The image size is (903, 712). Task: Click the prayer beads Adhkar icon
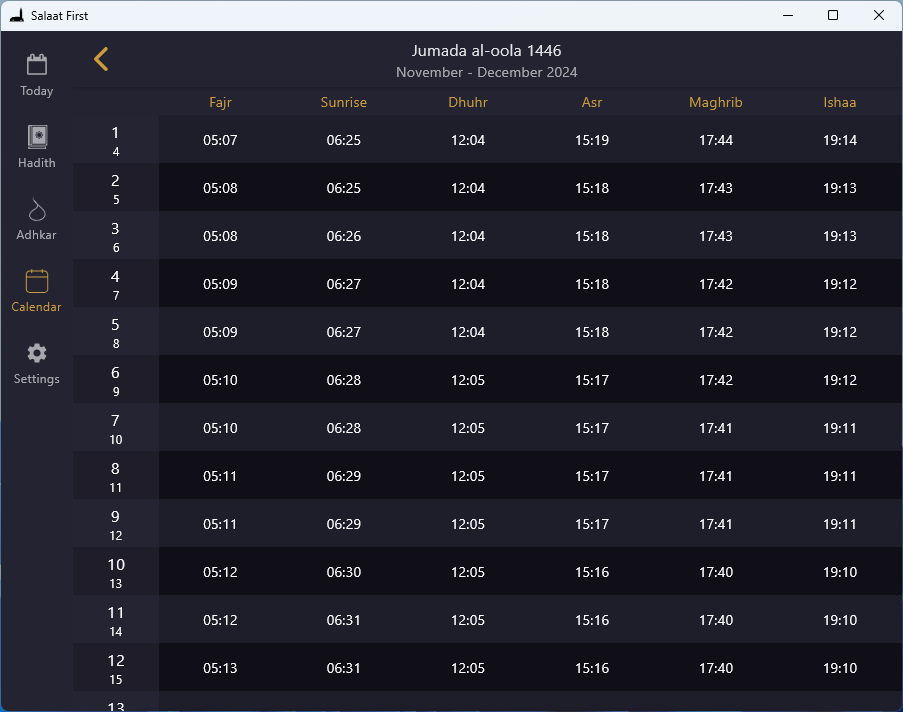(36, 209)
